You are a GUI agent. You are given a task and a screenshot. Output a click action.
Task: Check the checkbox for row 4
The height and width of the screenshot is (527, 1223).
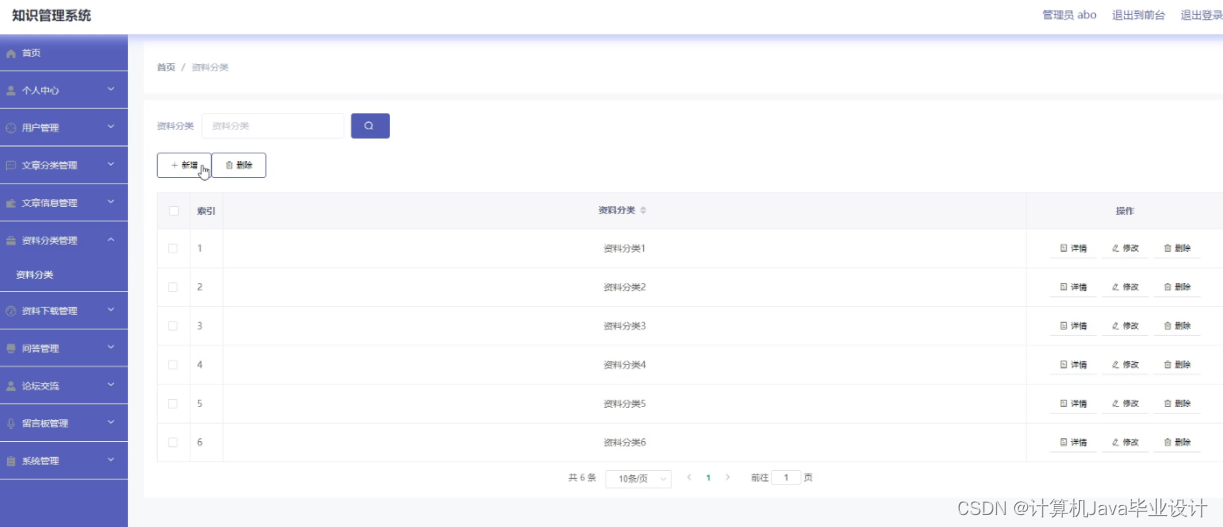click(x=173, y=365)
